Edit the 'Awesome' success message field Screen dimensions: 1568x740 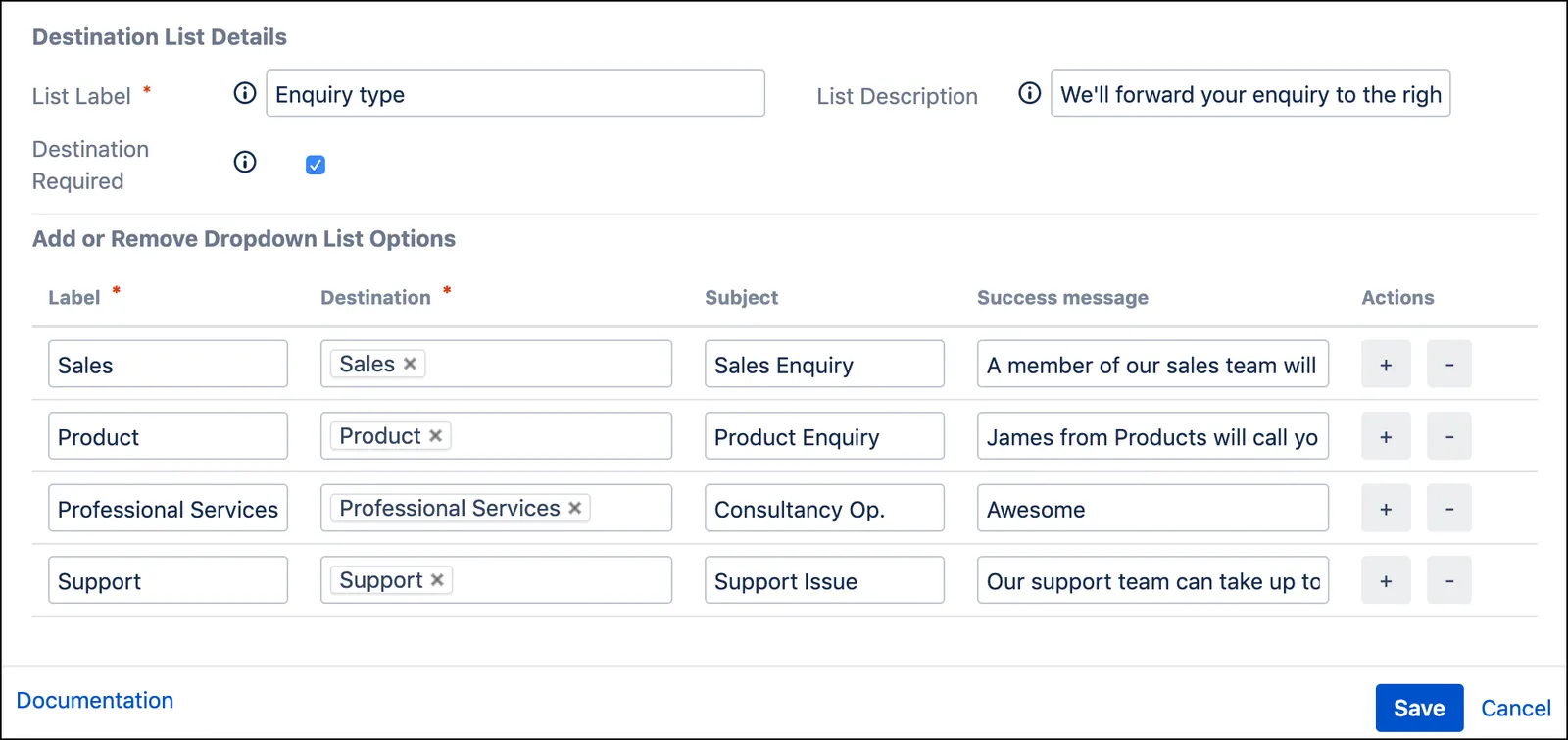coord(1152,508)
